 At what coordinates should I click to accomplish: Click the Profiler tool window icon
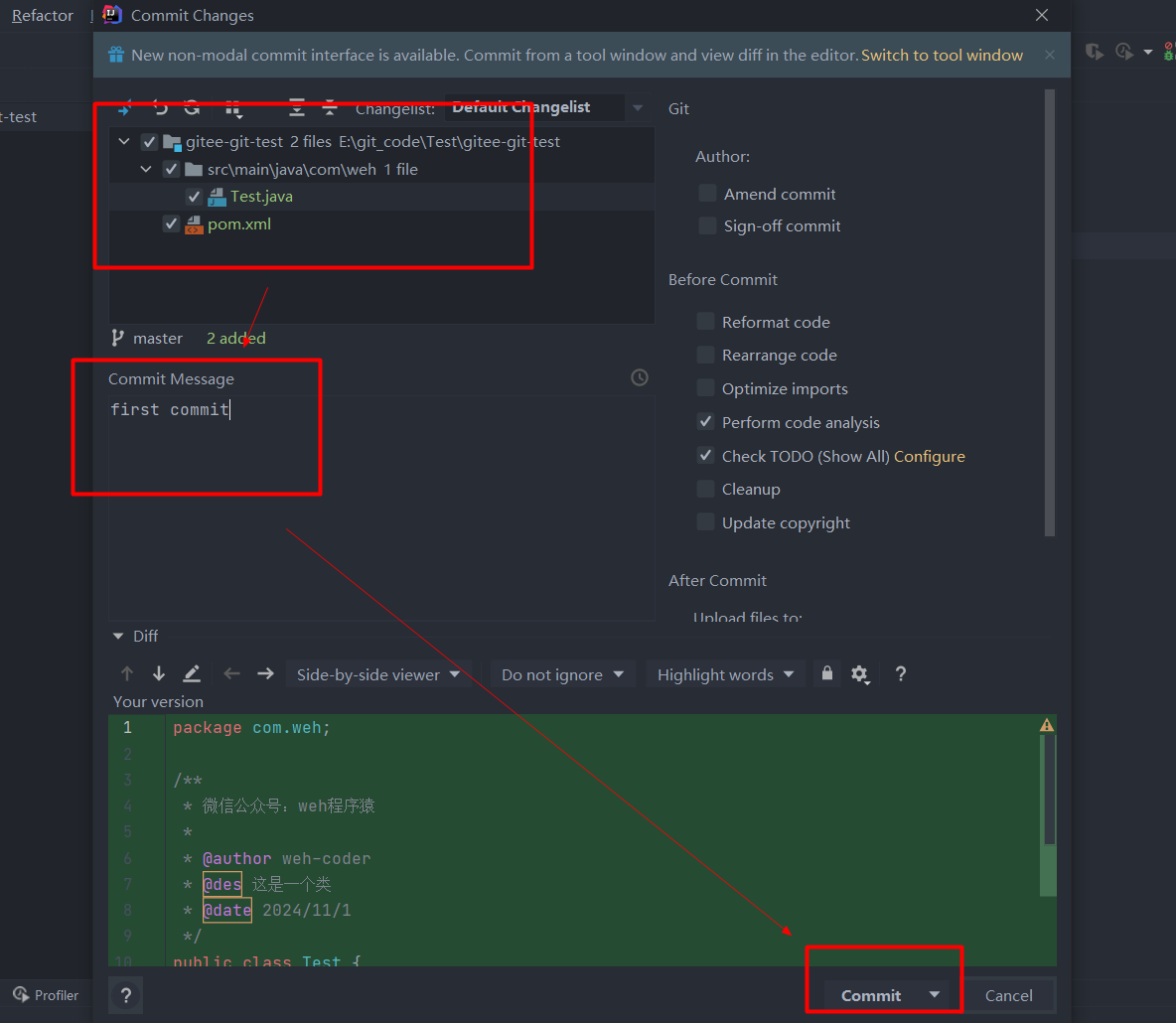point(21,994)
